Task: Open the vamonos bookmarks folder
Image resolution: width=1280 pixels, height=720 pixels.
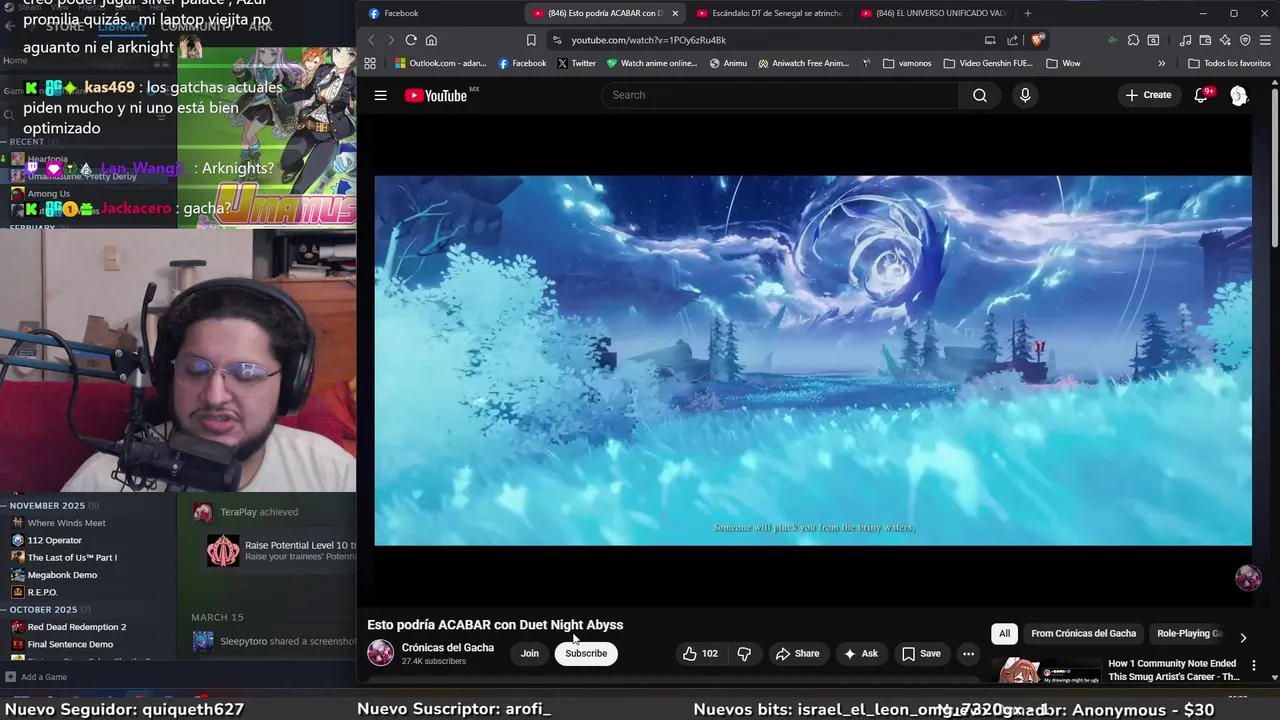Action: 907,63
